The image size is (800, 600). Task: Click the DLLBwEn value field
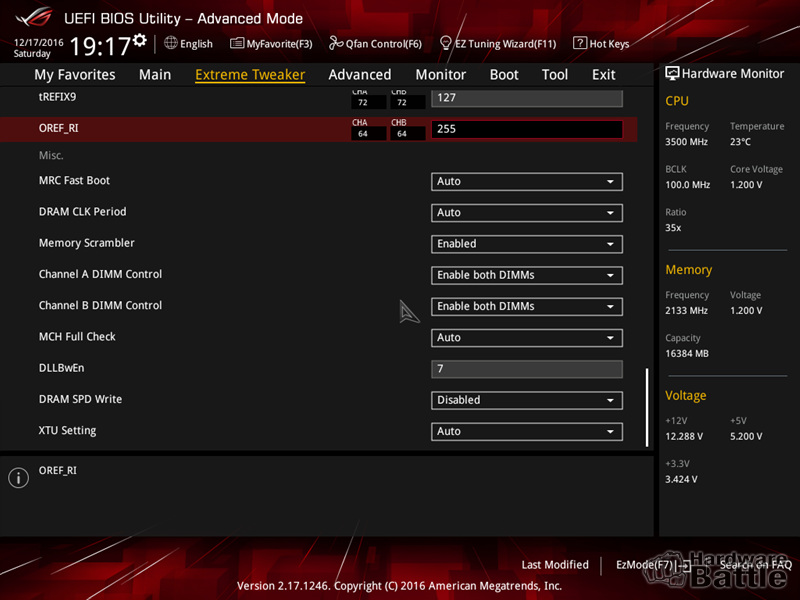[x=527, y=369]
